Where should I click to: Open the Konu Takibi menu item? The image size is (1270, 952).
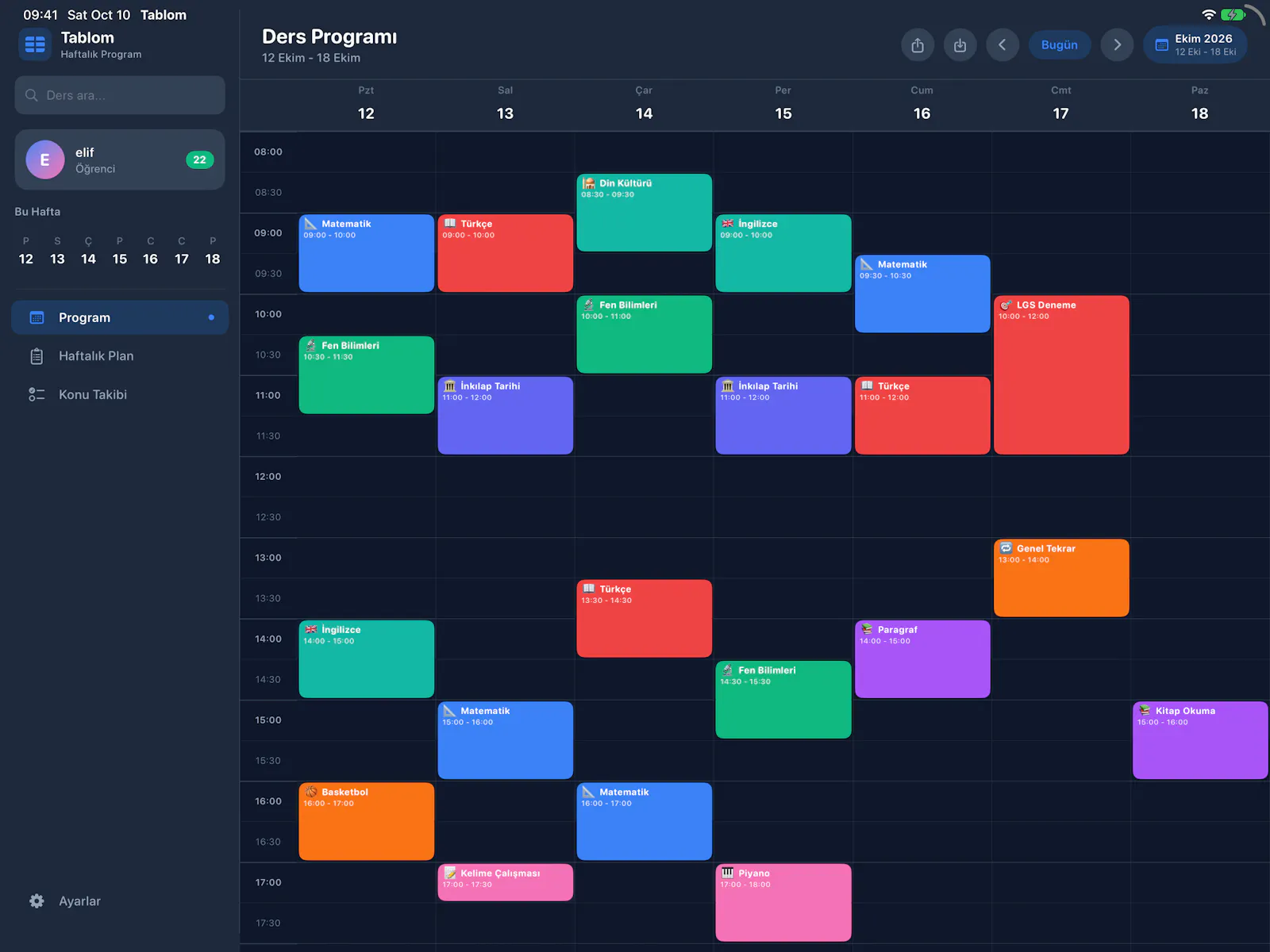(120, 394)
